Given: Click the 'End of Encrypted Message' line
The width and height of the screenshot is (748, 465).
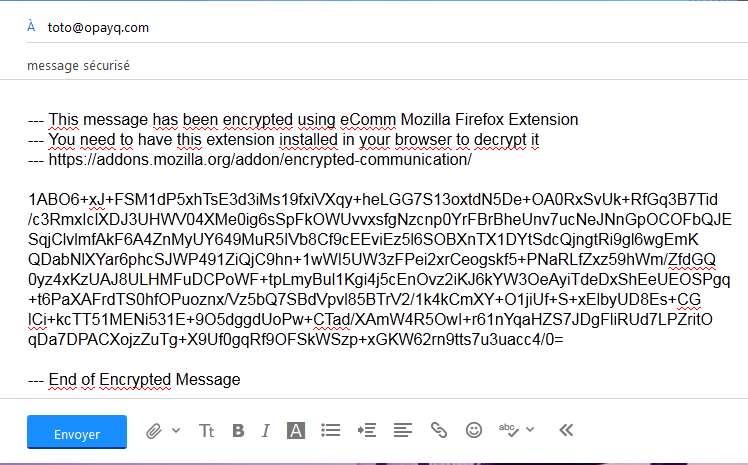Looking at the screenshot, I should click(x=145, y=380).
